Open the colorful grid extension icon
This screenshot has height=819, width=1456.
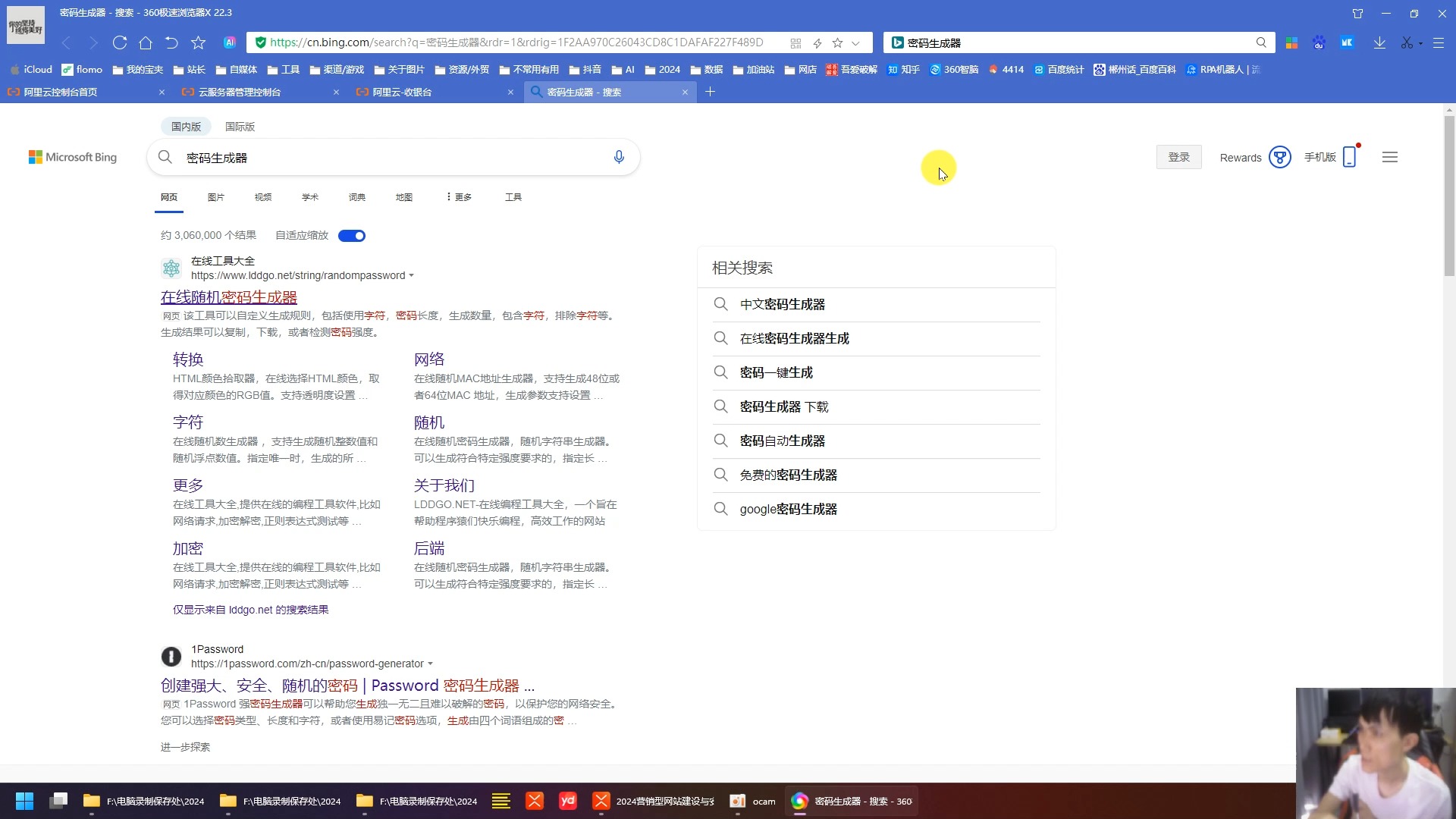tap(1291, 42)
